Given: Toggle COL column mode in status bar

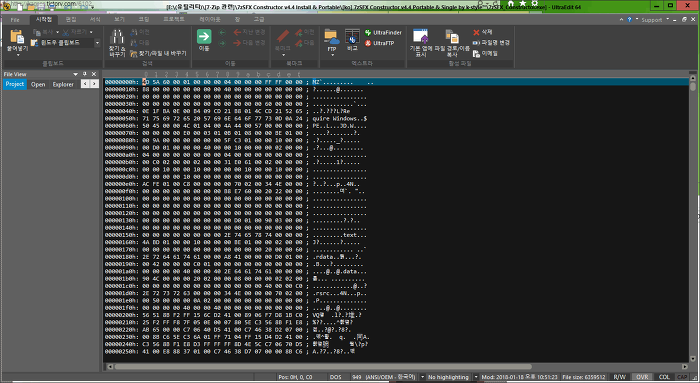Looking at the screenshot, I should click(664, 377).
